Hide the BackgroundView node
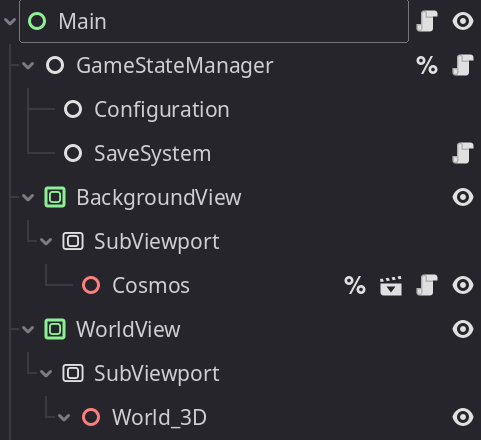The image size is (481, 440). (x=463, y=197)
